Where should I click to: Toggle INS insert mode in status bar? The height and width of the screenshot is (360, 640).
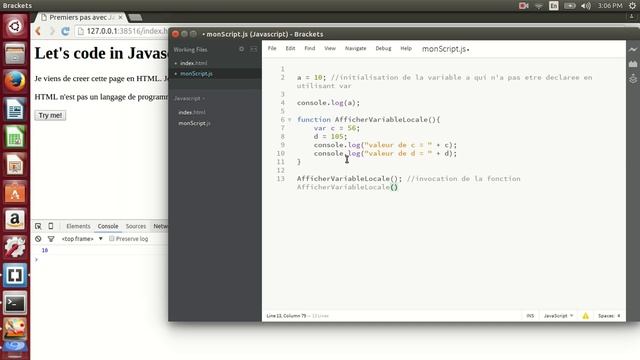530,316
